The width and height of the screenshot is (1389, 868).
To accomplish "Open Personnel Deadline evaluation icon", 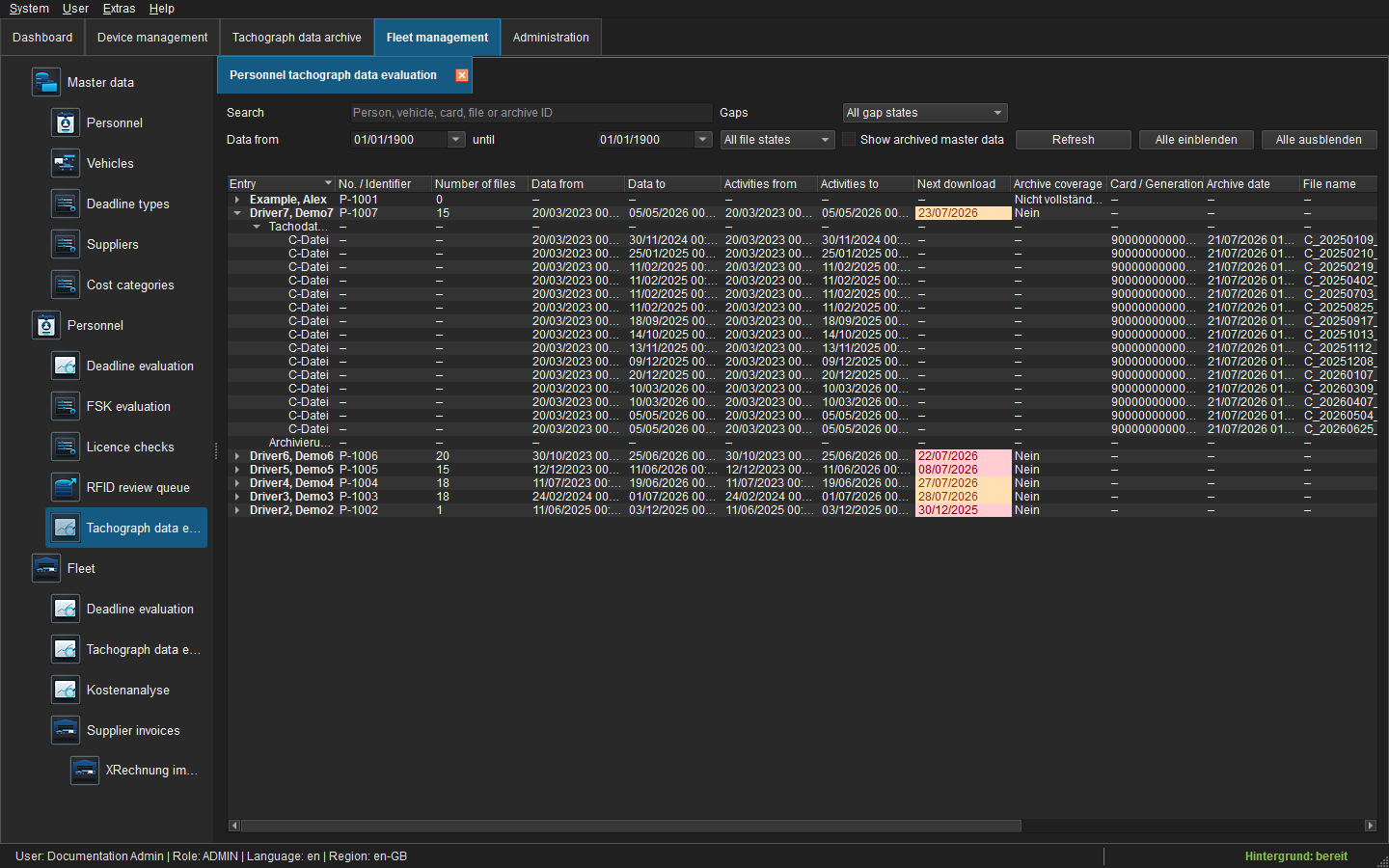I will coord(66,366).
